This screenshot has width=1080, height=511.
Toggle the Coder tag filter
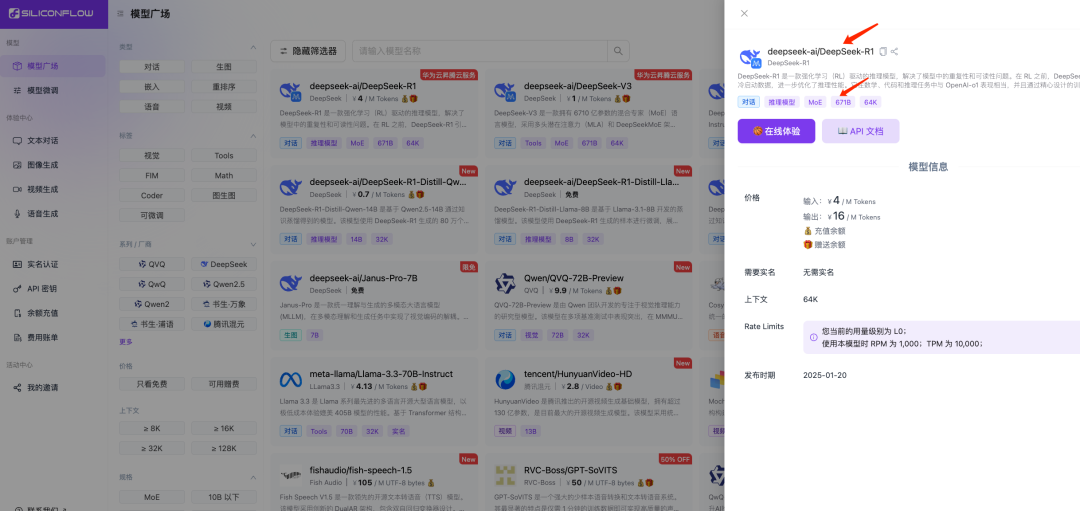click(x=152, y=196)
